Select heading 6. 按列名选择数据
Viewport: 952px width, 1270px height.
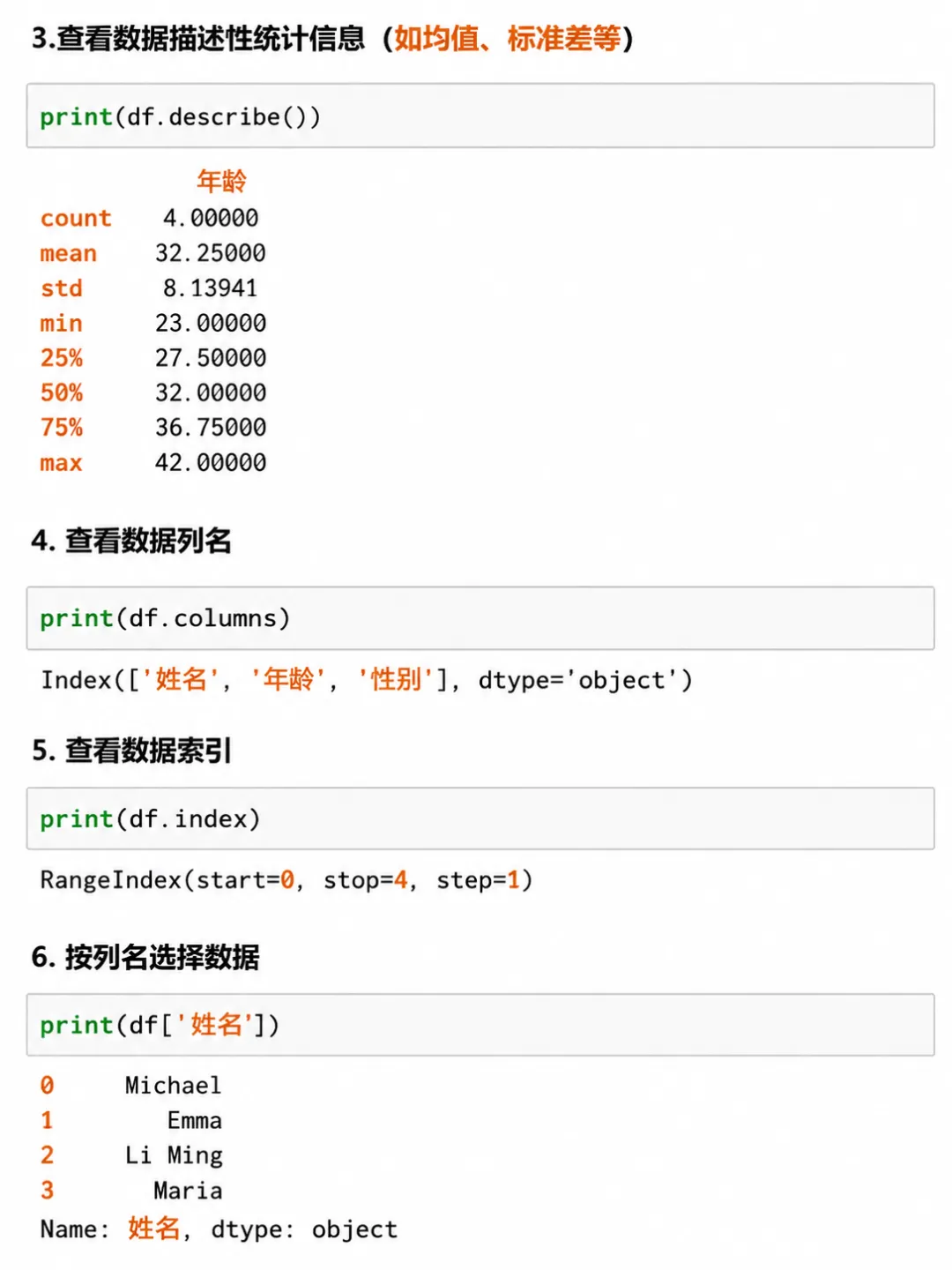145,956
